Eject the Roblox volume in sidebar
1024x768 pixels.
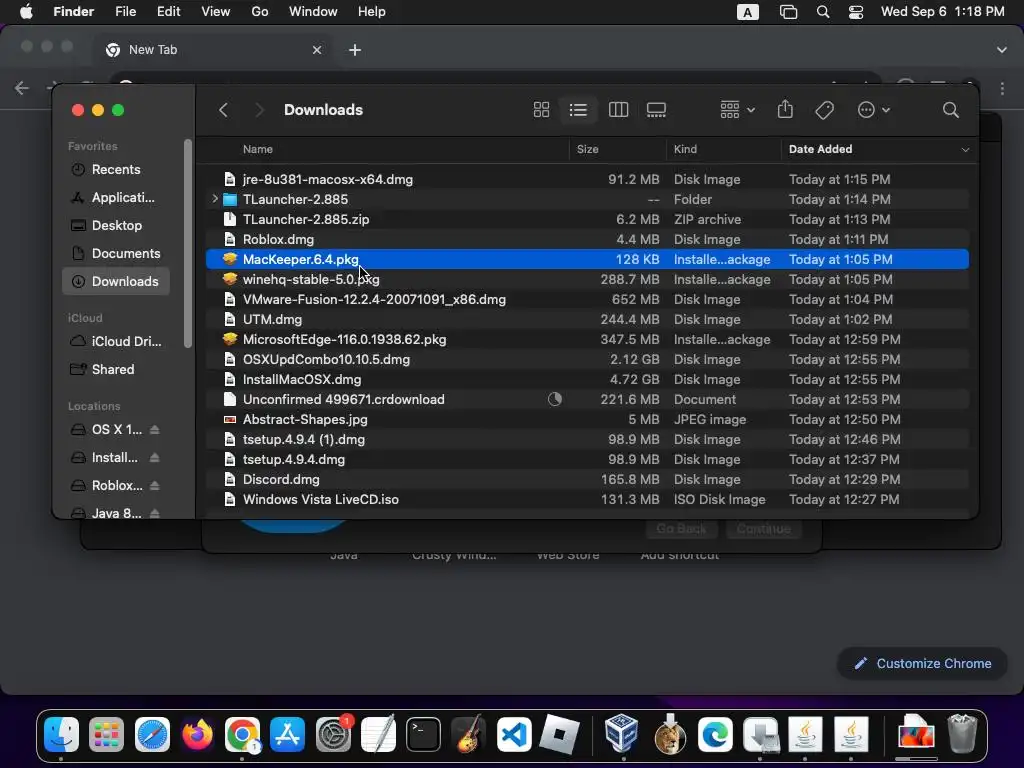click(x=154, y=486)
